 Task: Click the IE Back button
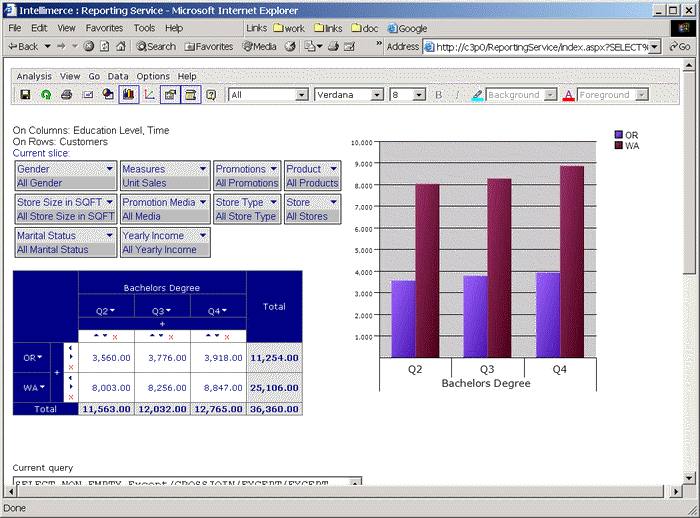click(24, 46)
